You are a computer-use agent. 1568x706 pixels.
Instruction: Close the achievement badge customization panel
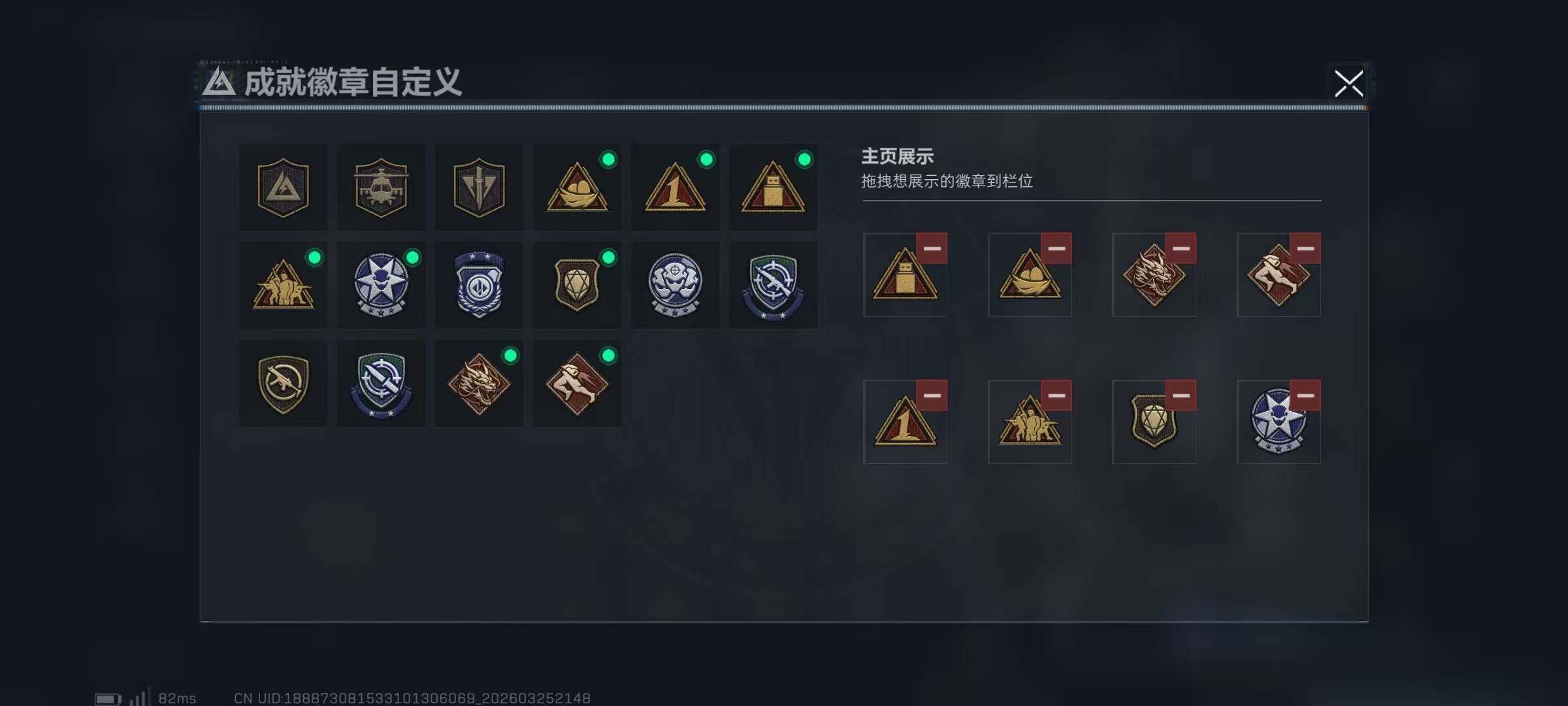coord(1348,84)
